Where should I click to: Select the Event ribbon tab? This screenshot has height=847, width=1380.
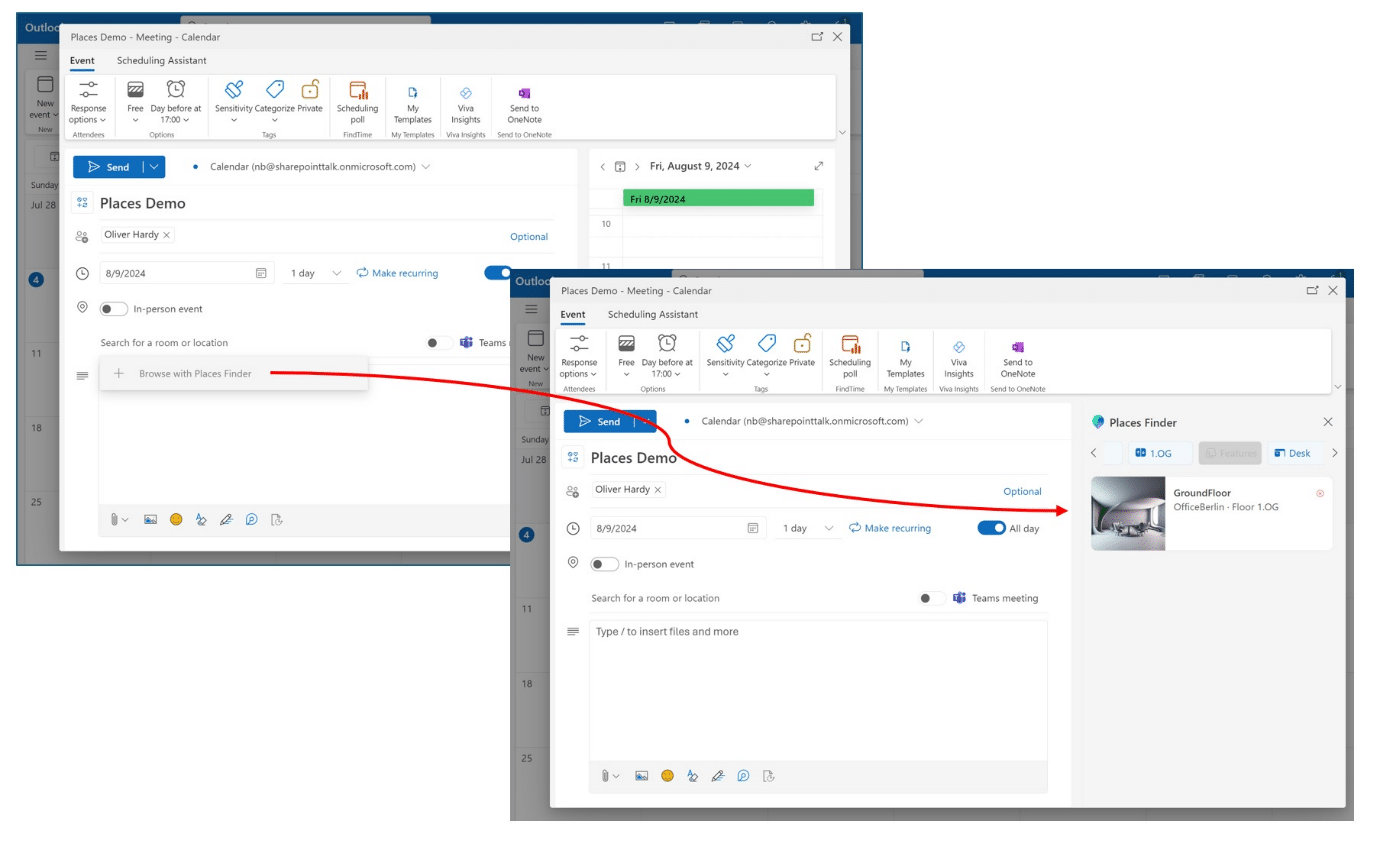click(572, 314)
